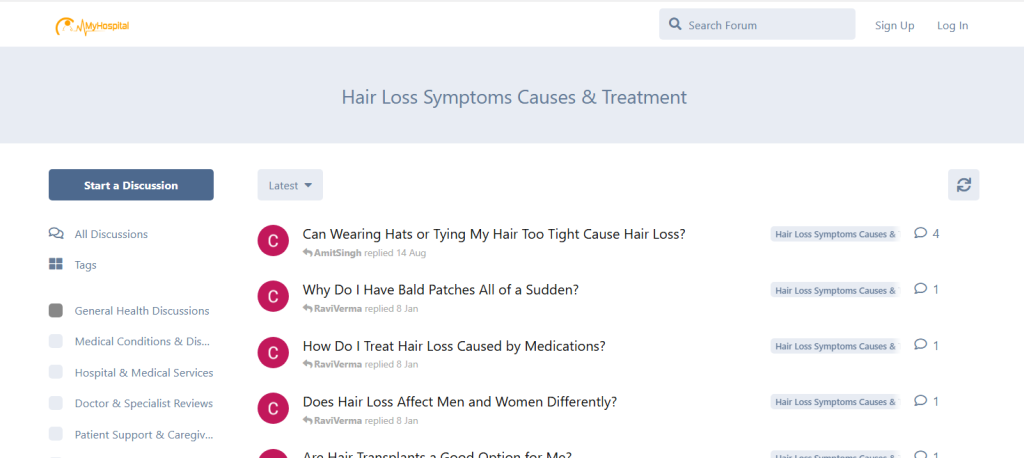Click the Tags grid icon
1024x458 pixels.
coord(56,265)
